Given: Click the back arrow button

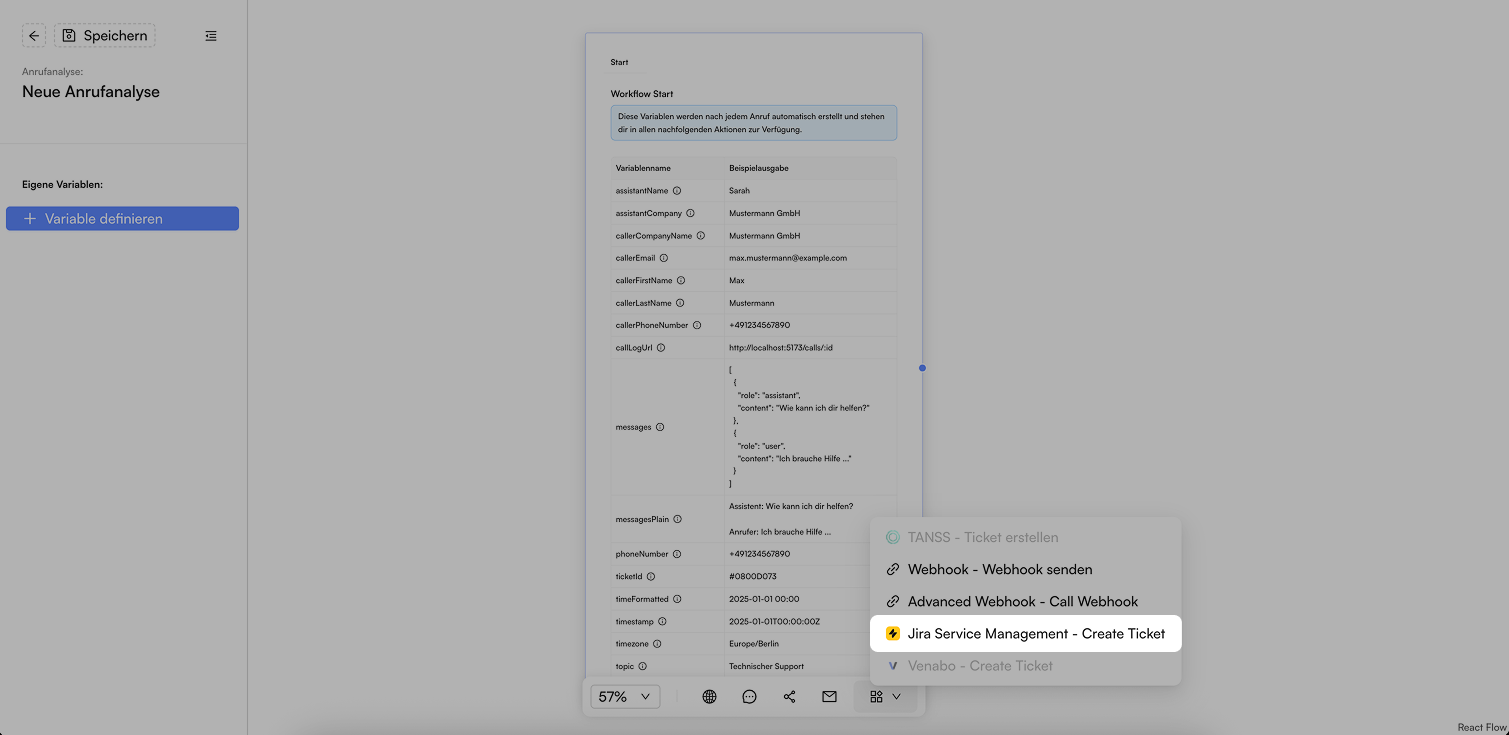Looking at the screenshot, I should [x=34, y=36].
